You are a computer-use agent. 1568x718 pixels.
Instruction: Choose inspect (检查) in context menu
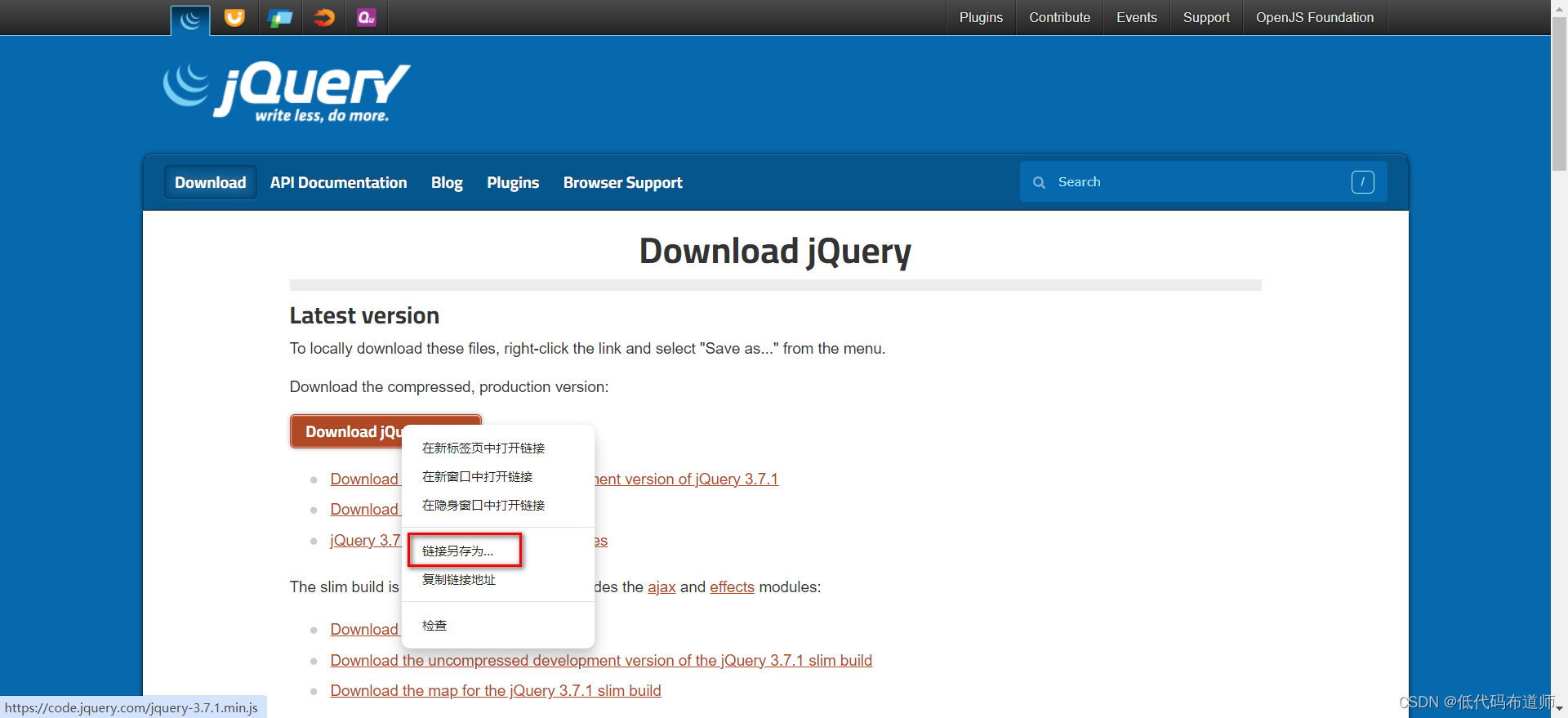pos(497,625)
